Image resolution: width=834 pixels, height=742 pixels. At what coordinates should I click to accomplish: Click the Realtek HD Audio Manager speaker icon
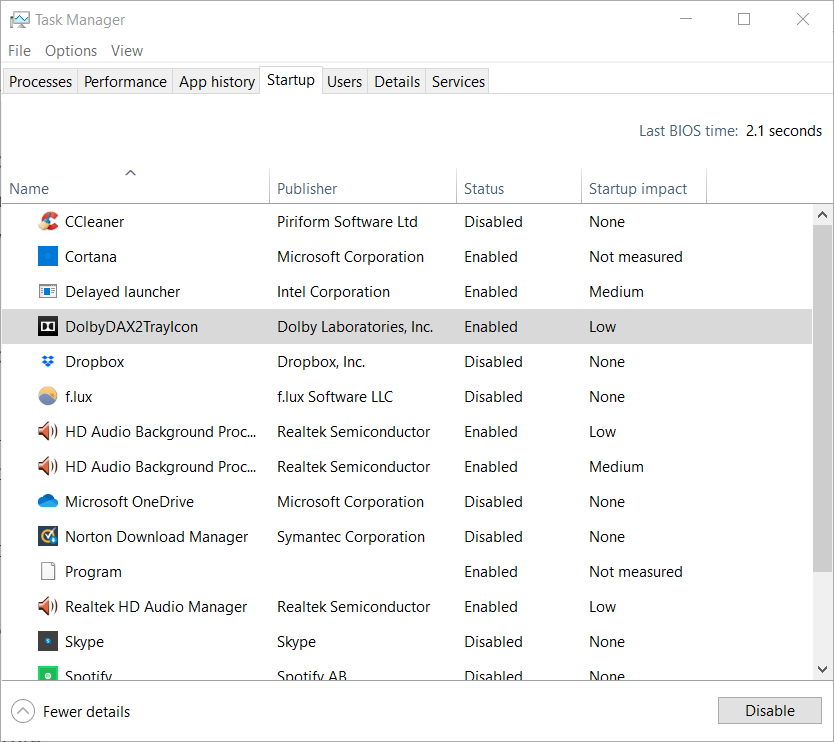pos(48,606)
